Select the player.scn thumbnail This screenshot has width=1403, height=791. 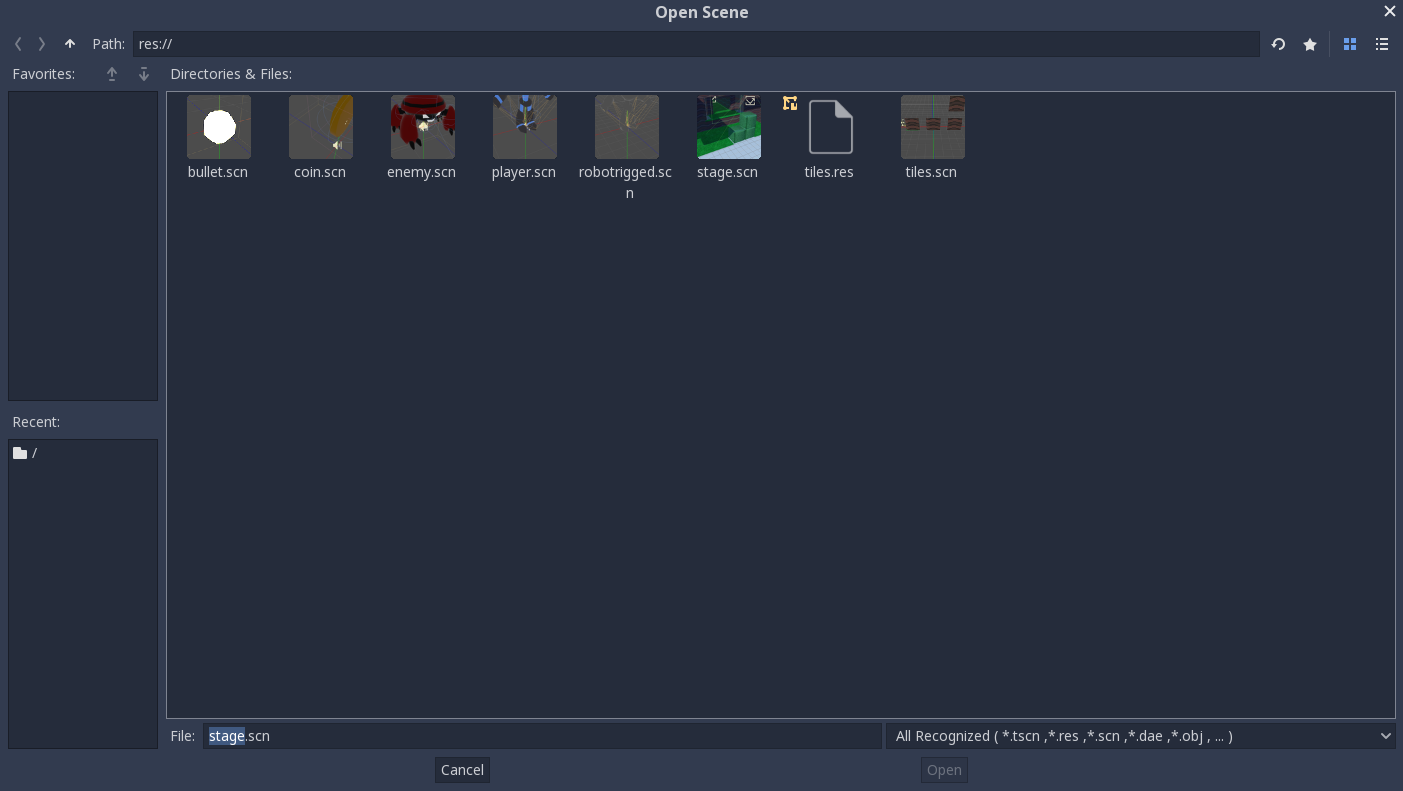click(x=525, y=127)
